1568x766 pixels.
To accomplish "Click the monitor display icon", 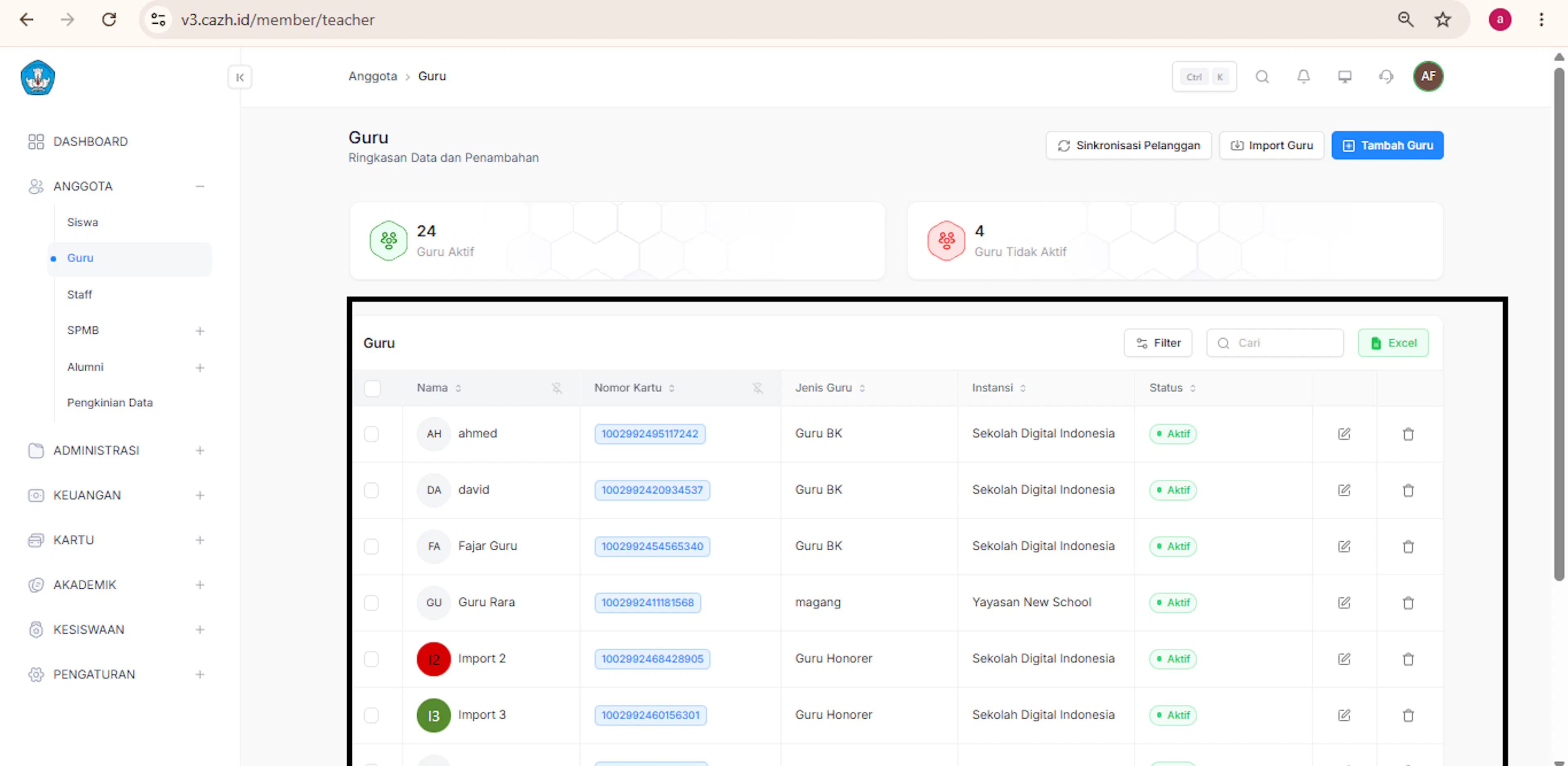I will click(x=1345, y=77).
